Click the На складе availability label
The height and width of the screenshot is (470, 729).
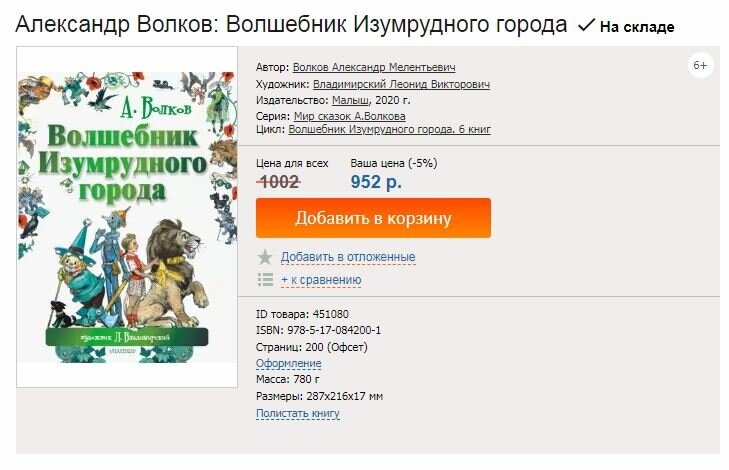[637, 26]
